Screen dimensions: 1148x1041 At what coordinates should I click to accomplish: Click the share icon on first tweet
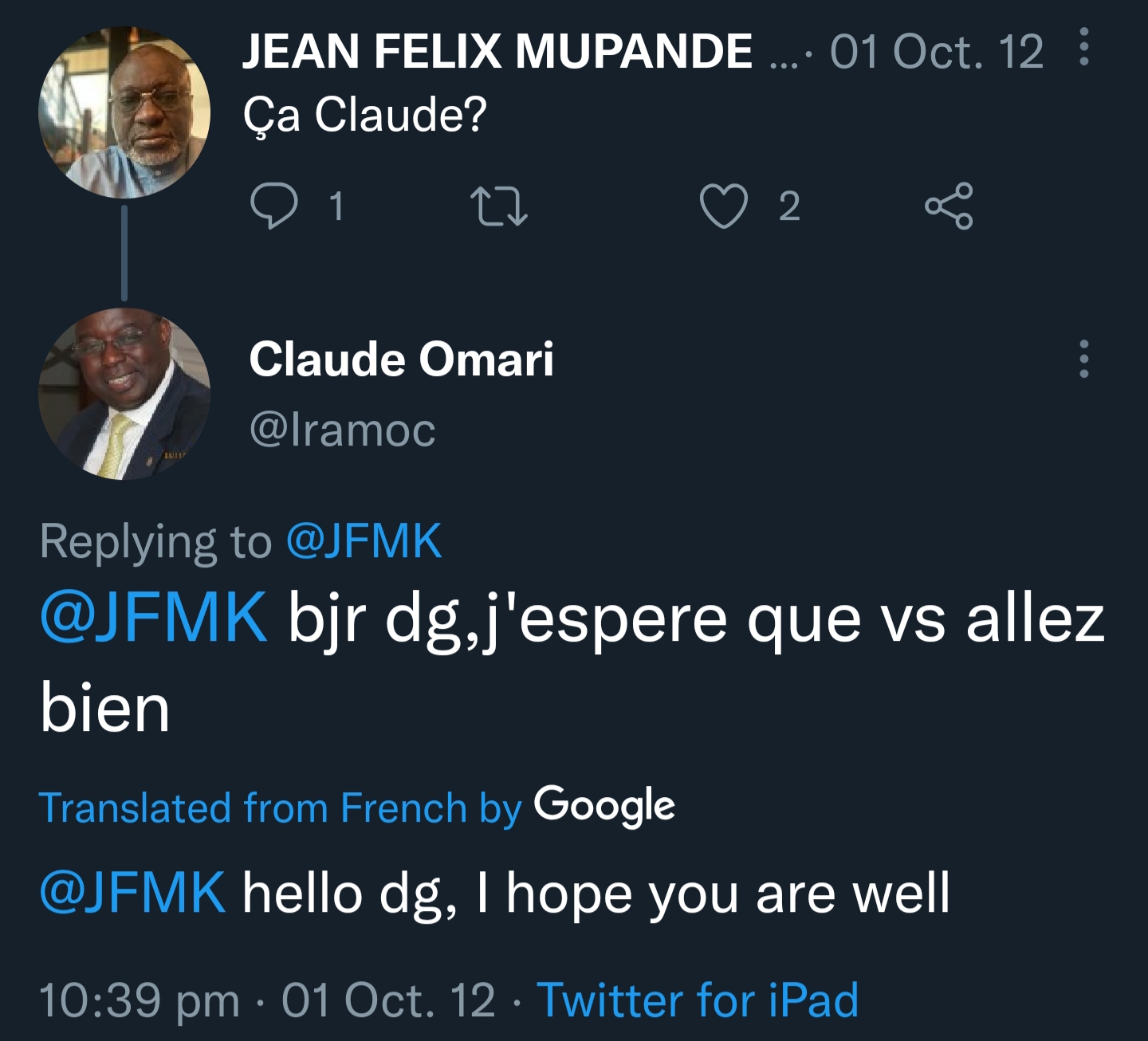pos(949,206)
